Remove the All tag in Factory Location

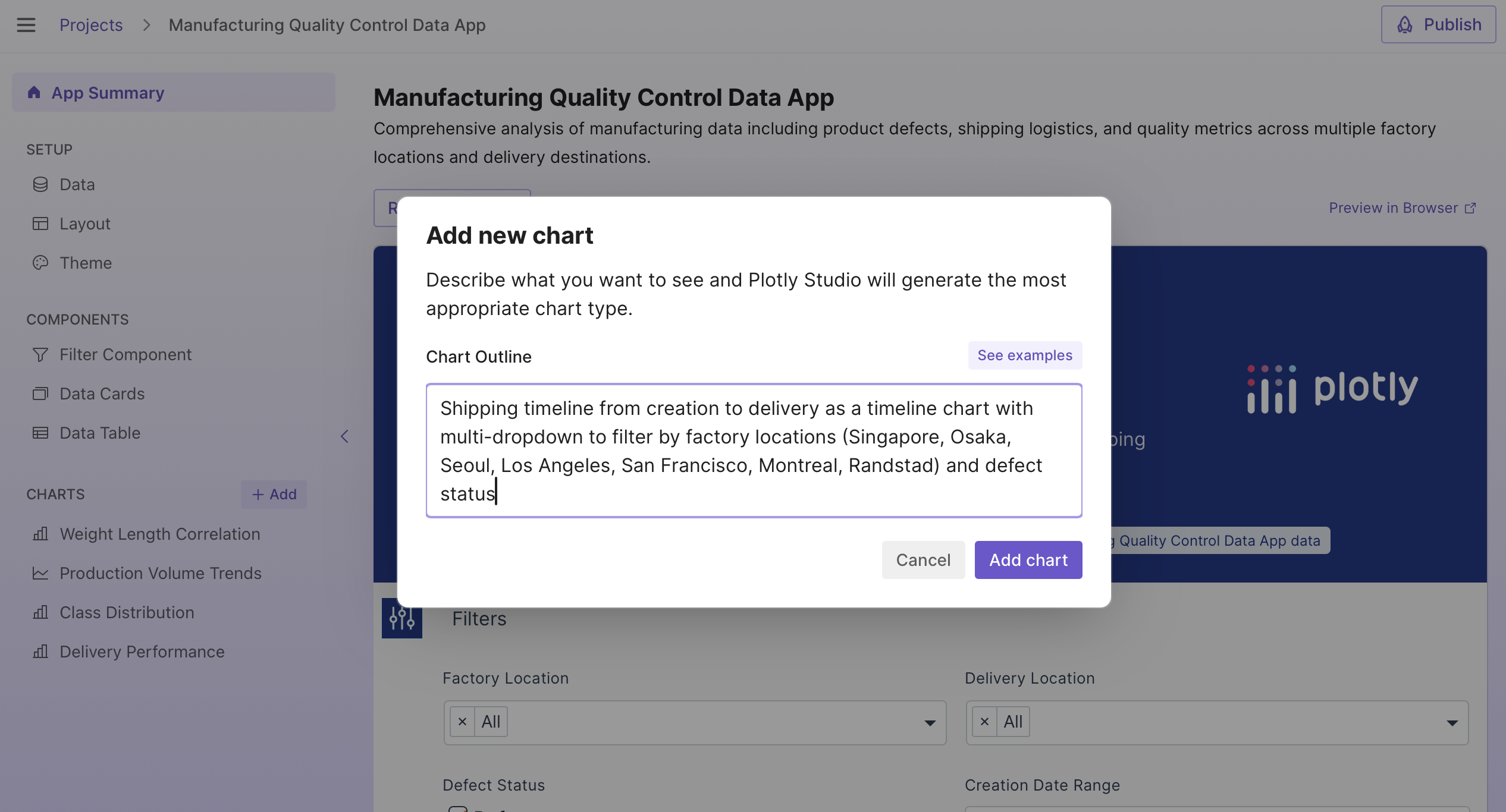(x=462, y=722)
